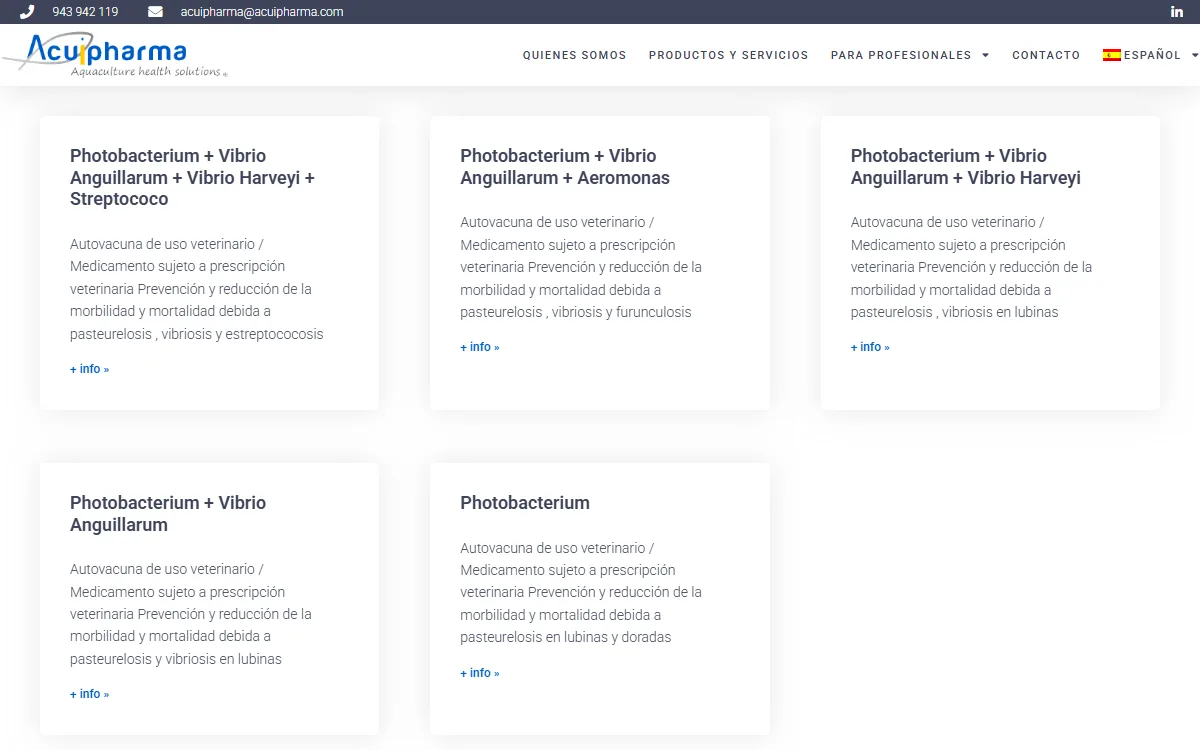Open info link for Streptococo vaccine card
The image size is (1200, 750).
pyautogui.click(x=90, y=369)
